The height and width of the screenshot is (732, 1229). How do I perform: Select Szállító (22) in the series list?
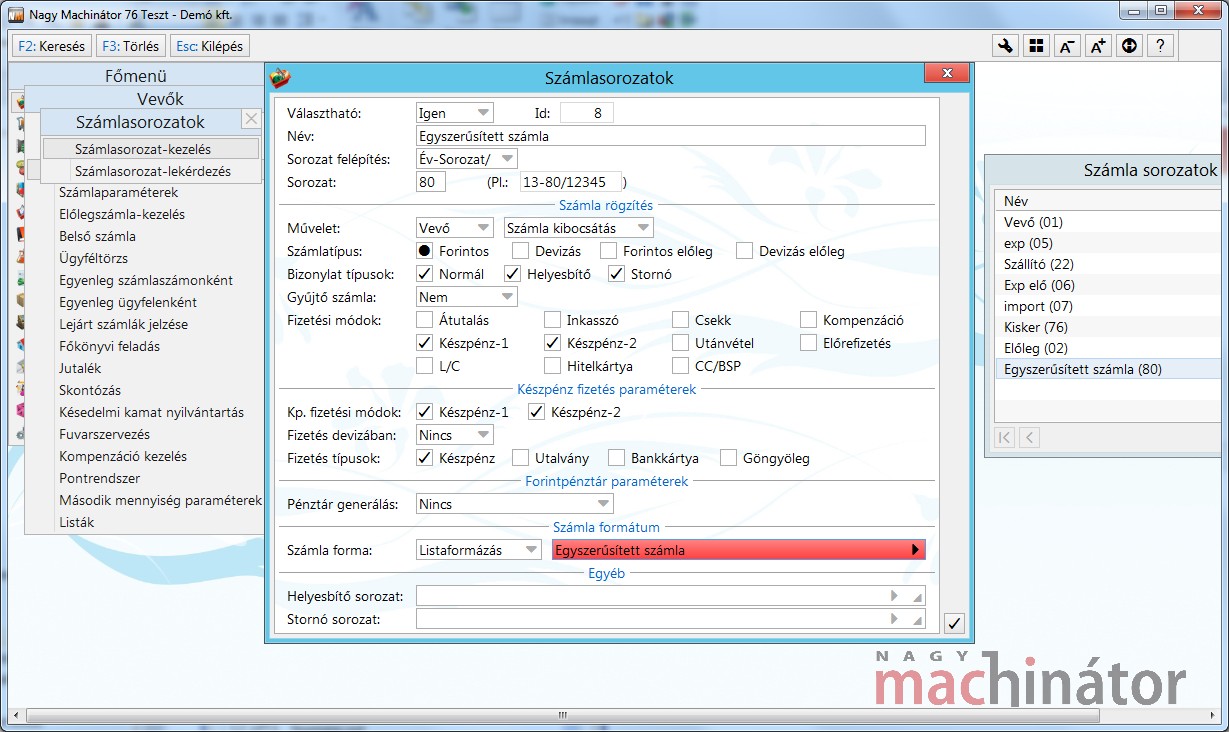pyautogui.click(x=1110, y=264)
